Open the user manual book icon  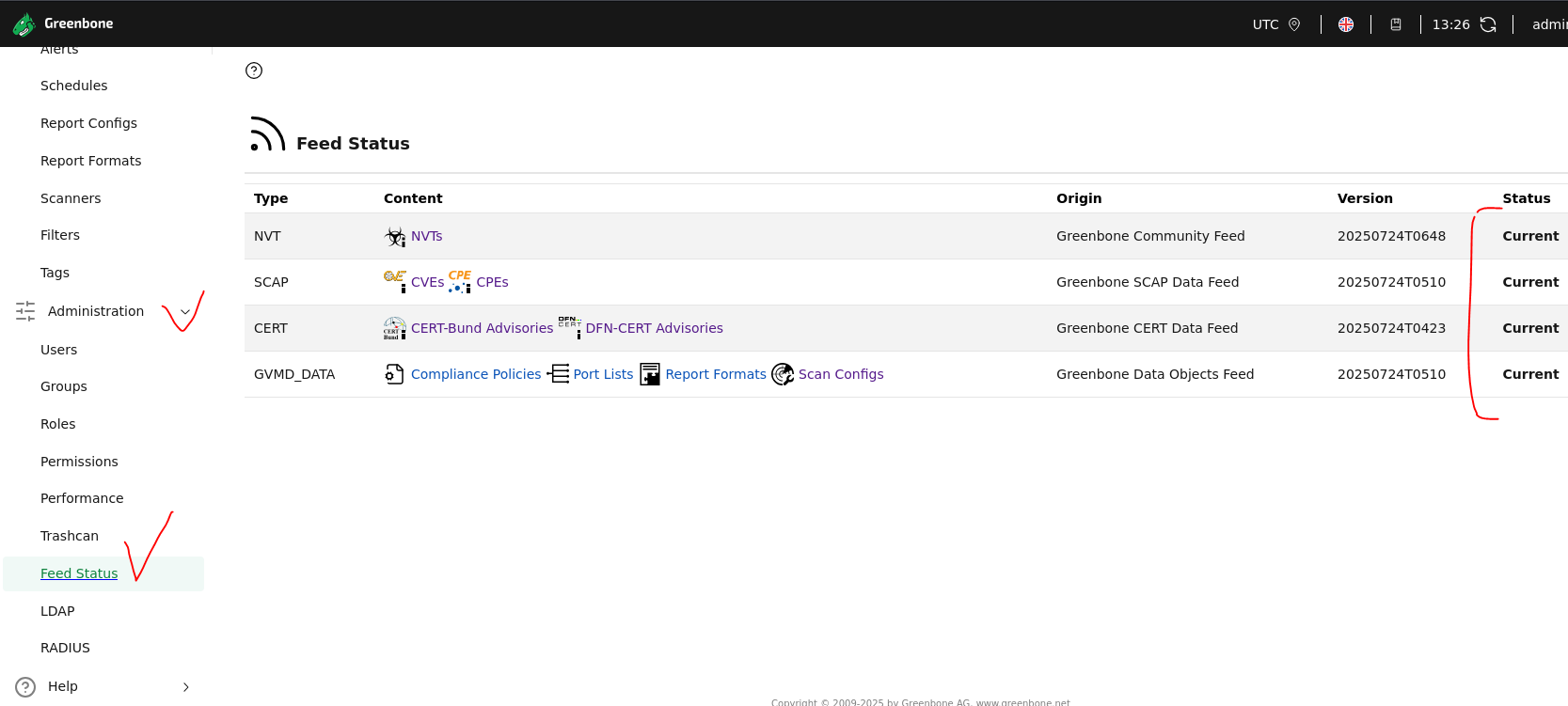coord(1396,24)
